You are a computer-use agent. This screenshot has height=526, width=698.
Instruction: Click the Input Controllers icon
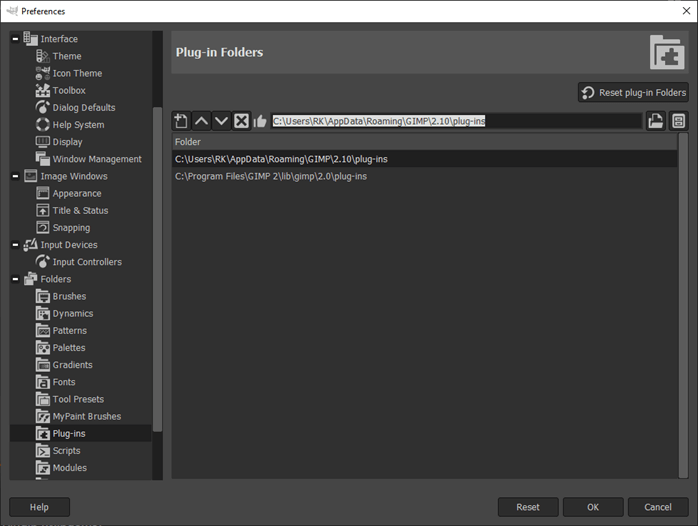43,262
